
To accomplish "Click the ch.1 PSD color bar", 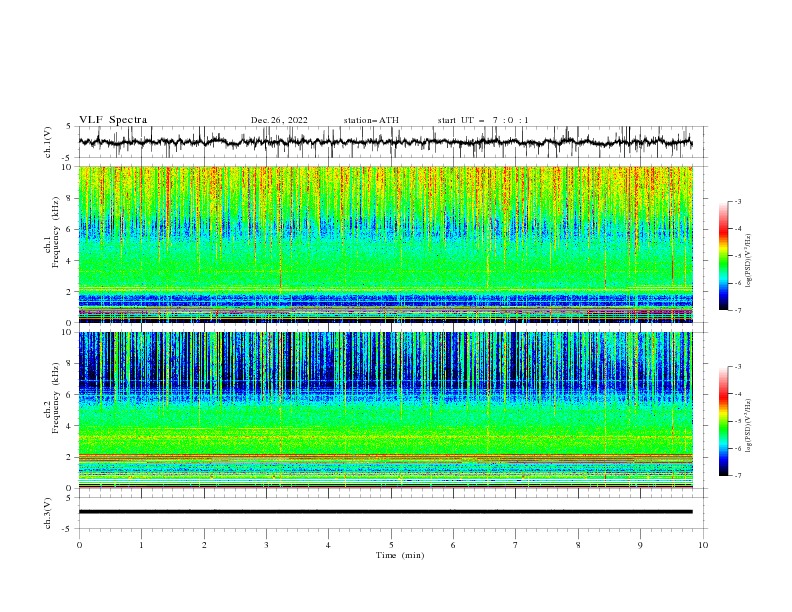I will click(x=723, y=256).
